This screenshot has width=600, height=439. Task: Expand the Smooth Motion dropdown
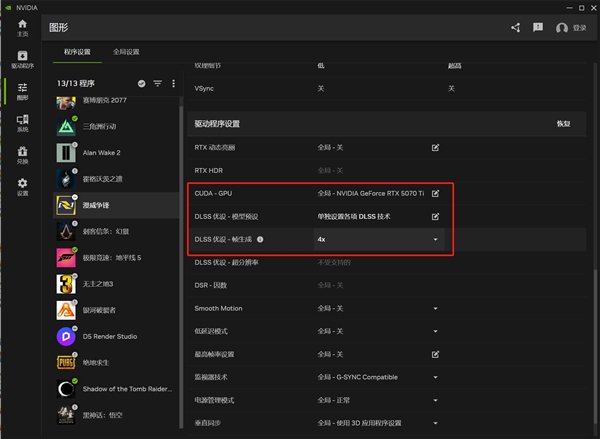click(x=435, y=309)
